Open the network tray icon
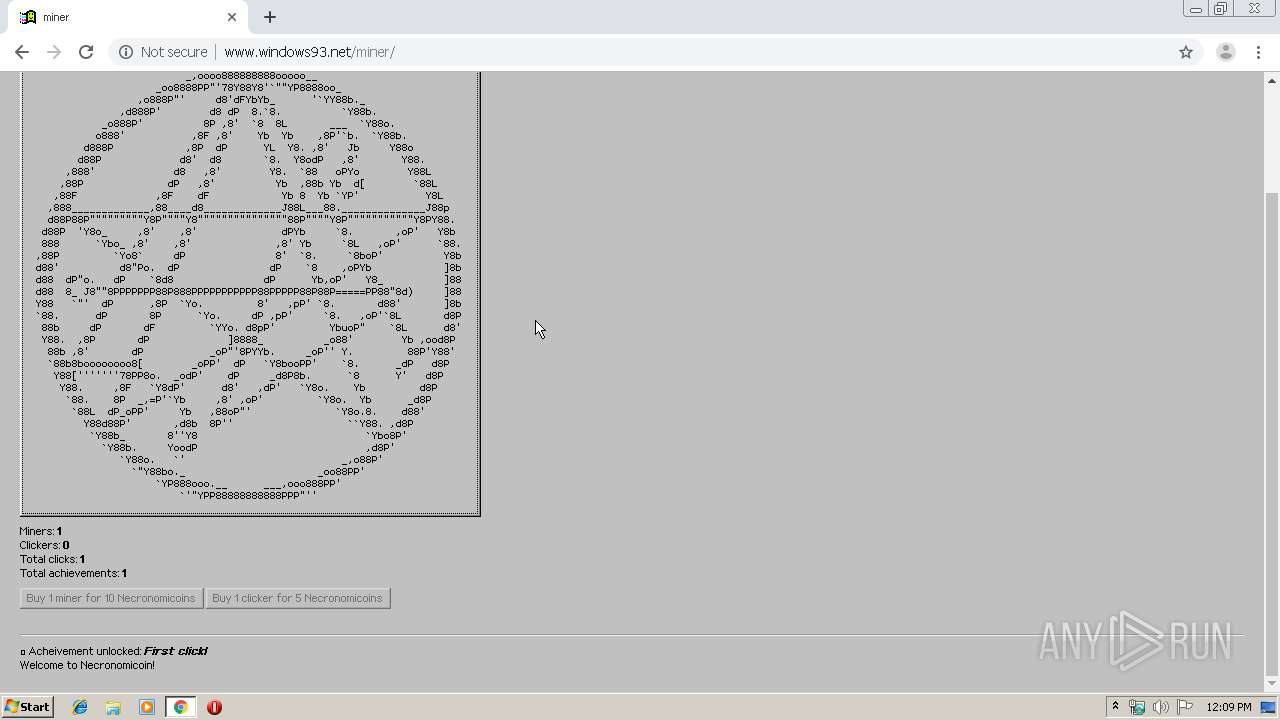The image size is (1280, 720). [1137, 707]
